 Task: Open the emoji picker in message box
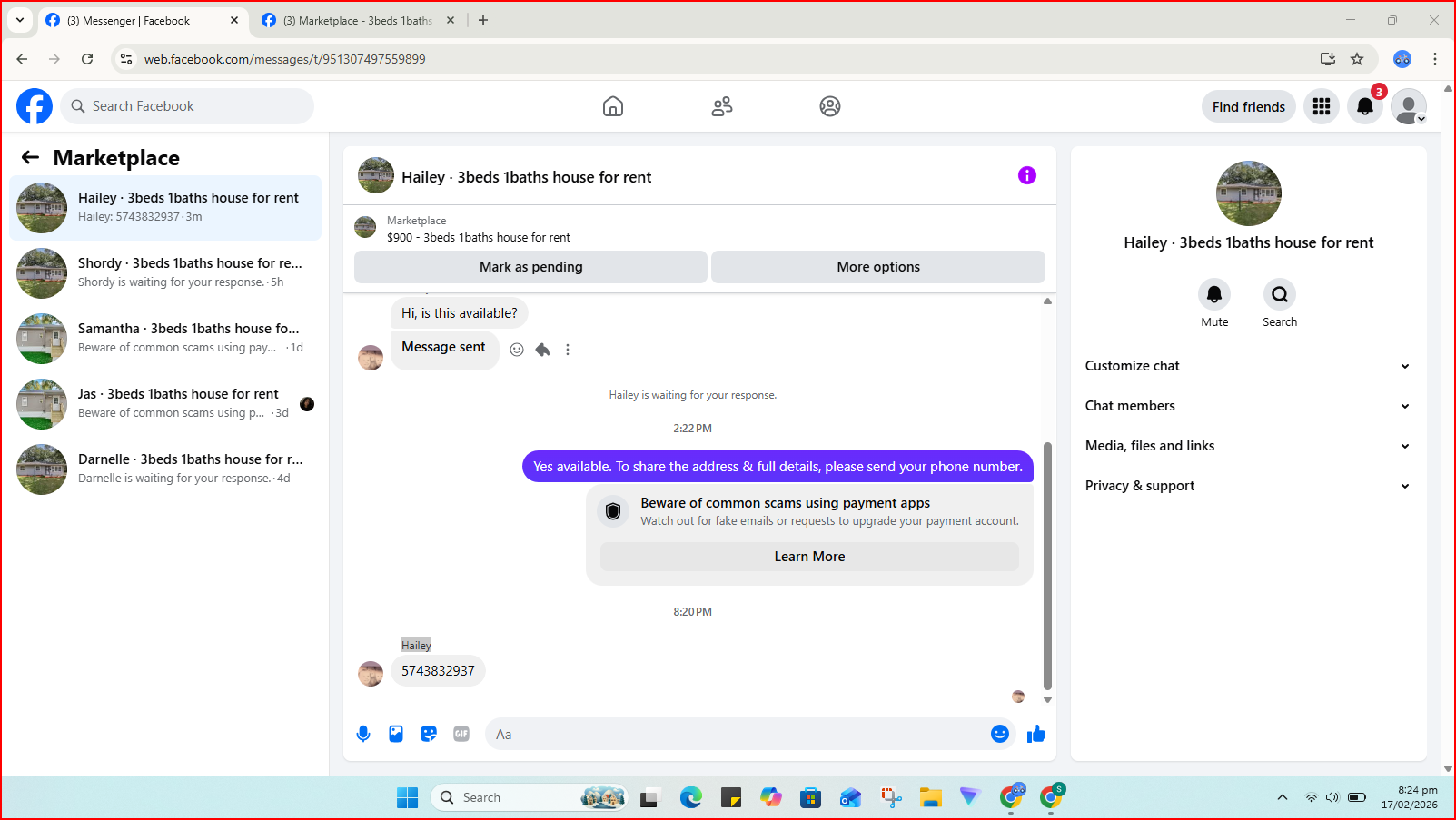tap(1000, 734)
